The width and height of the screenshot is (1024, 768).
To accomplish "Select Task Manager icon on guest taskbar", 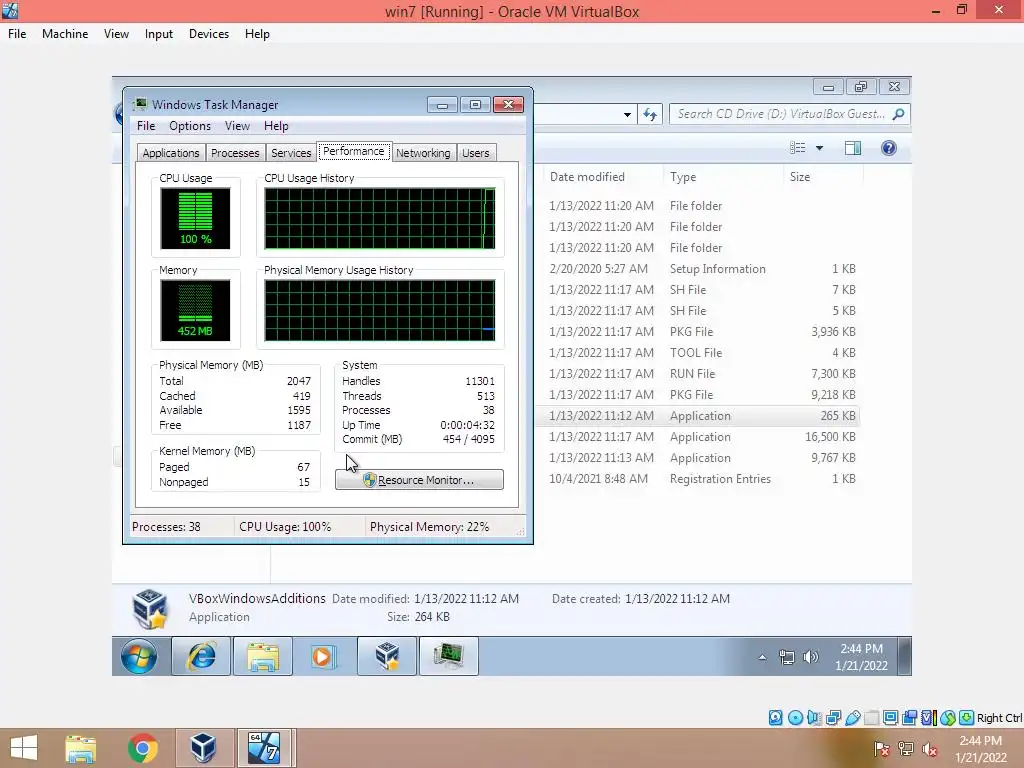I will [449, 656].
